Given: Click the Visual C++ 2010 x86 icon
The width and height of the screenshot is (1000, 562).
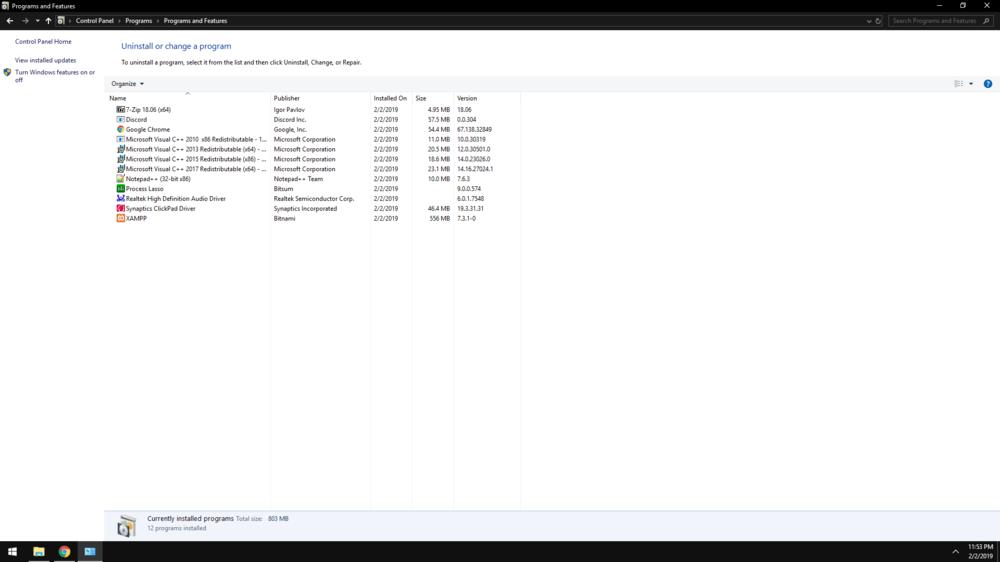Looking at the screenshot, I should 121,139.
